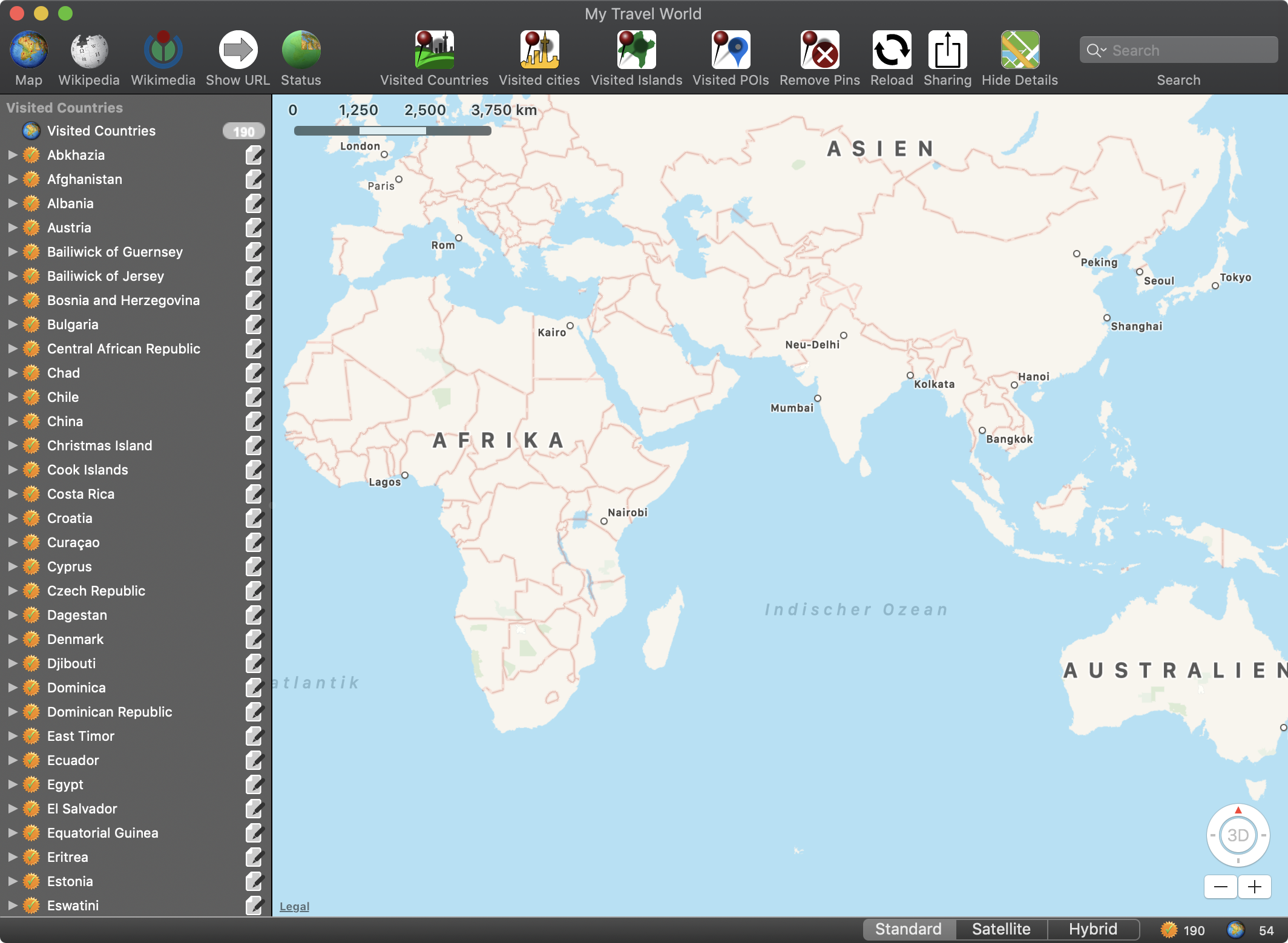Screen dimensions: 1288x943
Task: Open the Wikipedia toolbar icon
Action: pos(89,50)
